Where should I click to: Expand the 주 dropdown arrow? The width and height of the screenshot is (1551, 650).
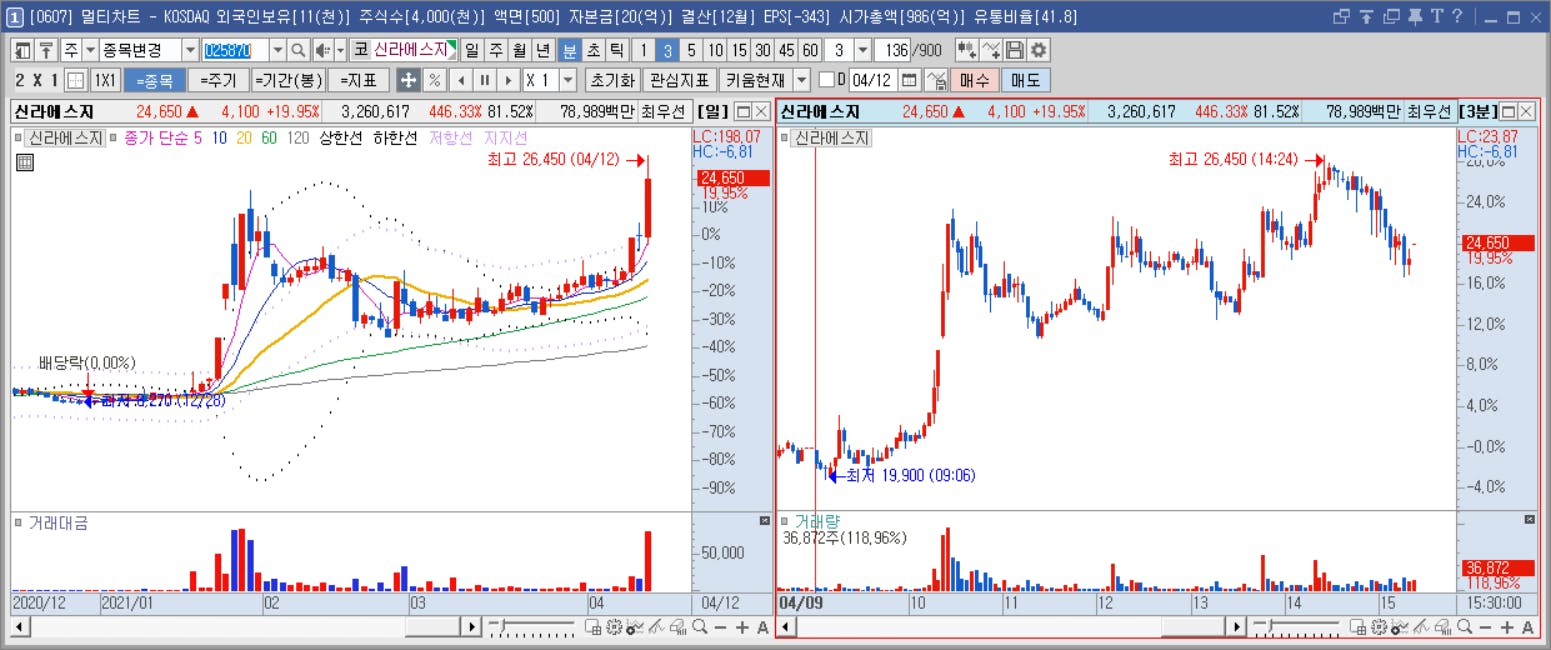coord(89,50)
